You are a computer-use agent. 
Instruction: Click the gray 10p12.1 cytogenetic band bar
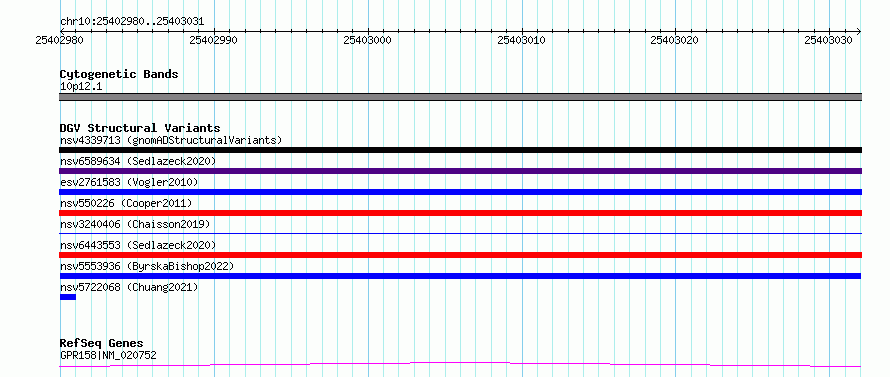(x=460, y=97)
